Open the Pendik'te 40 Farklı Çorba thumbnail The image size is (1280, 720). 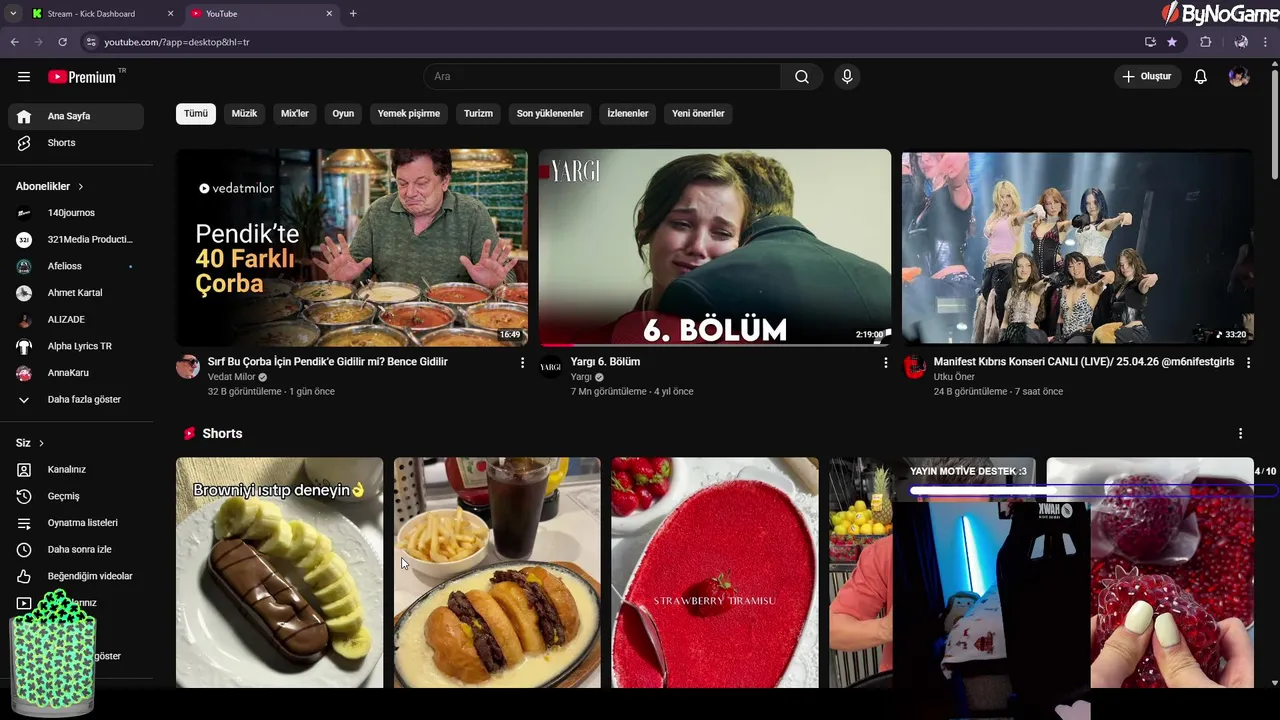(352, 247)
